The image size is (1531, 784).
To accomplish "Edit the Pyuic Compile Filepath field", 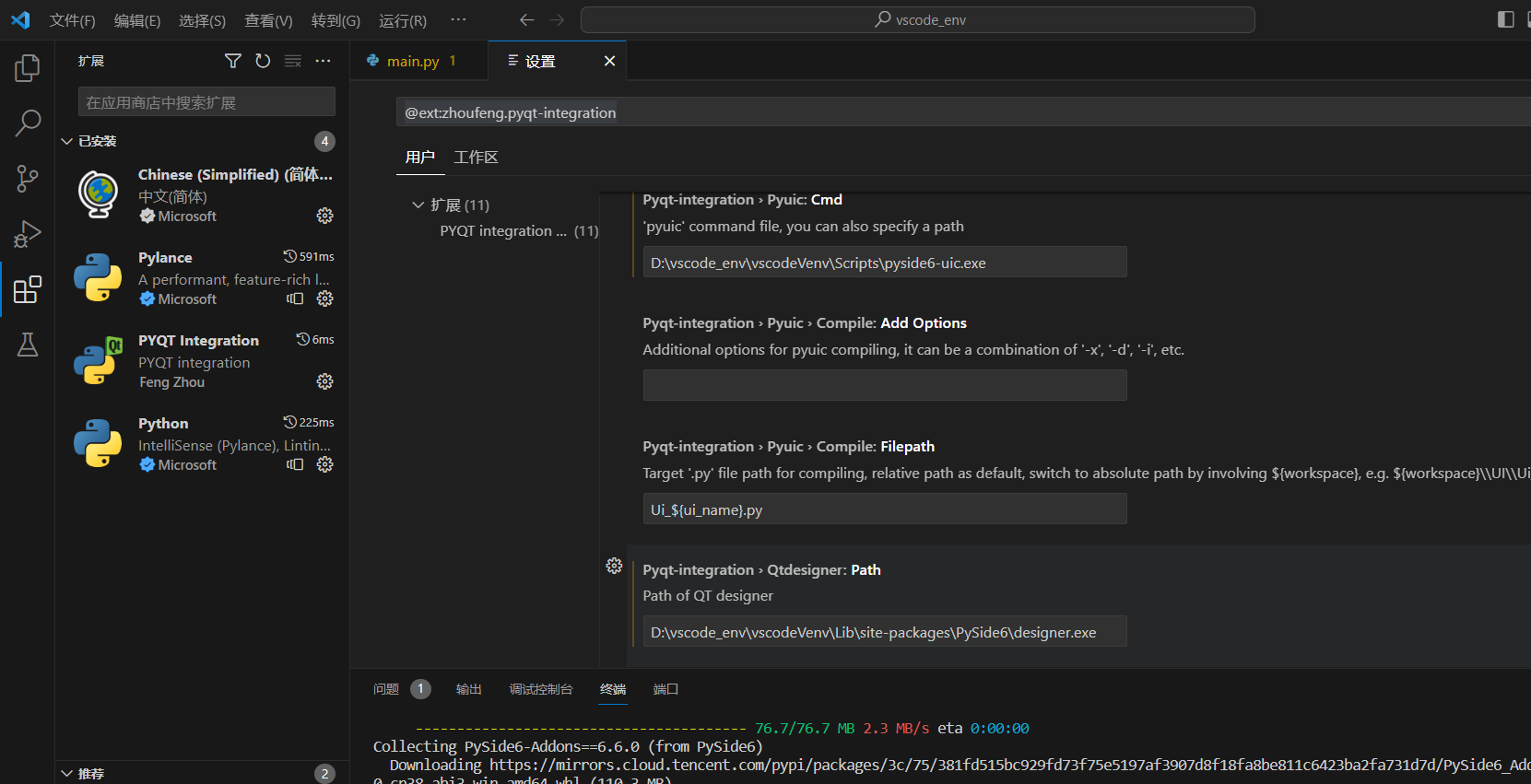I will tap(885, 509).
